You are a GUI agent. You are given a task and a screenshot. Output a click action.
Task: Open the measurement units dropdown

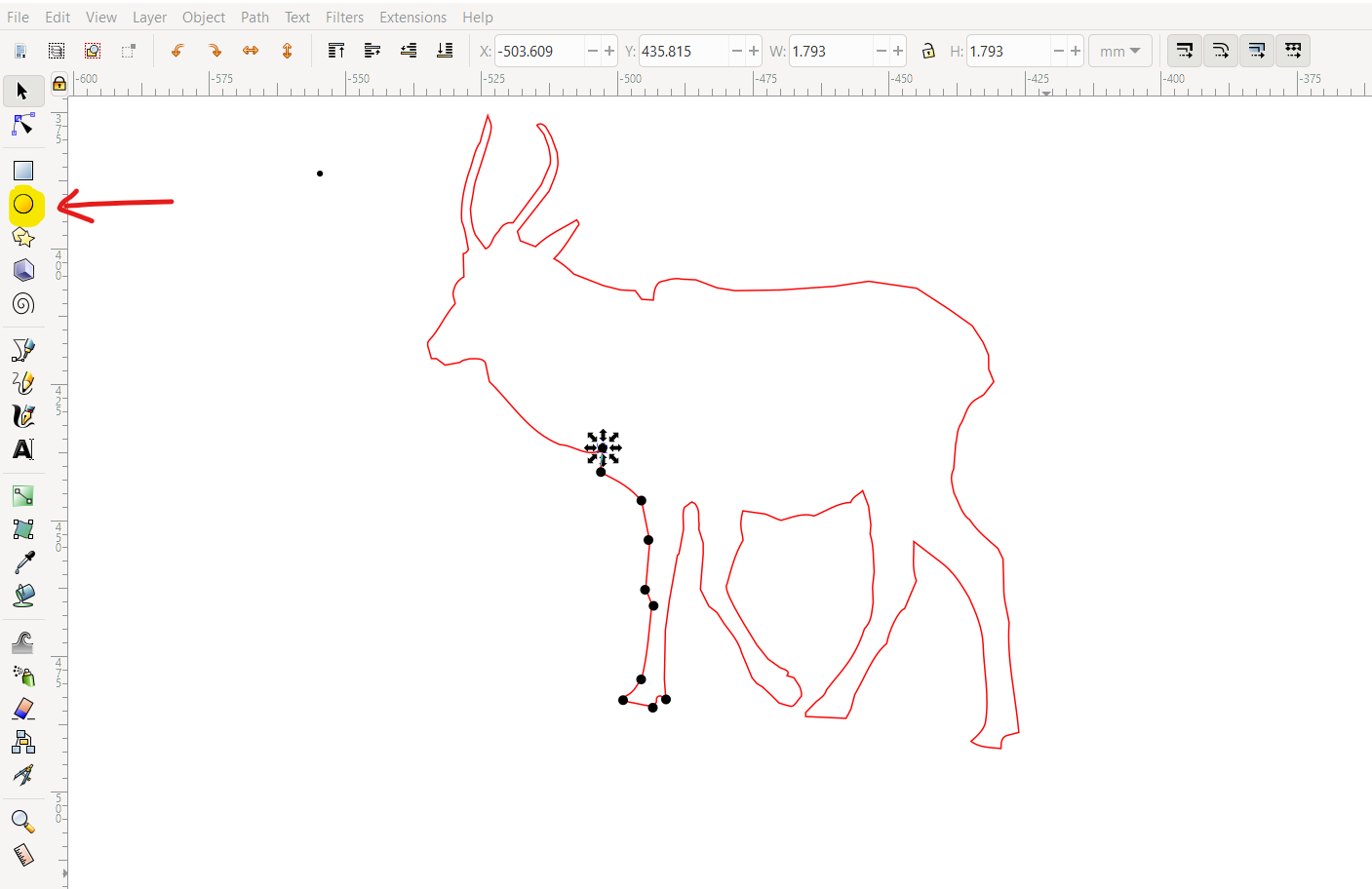(1119, 50)
